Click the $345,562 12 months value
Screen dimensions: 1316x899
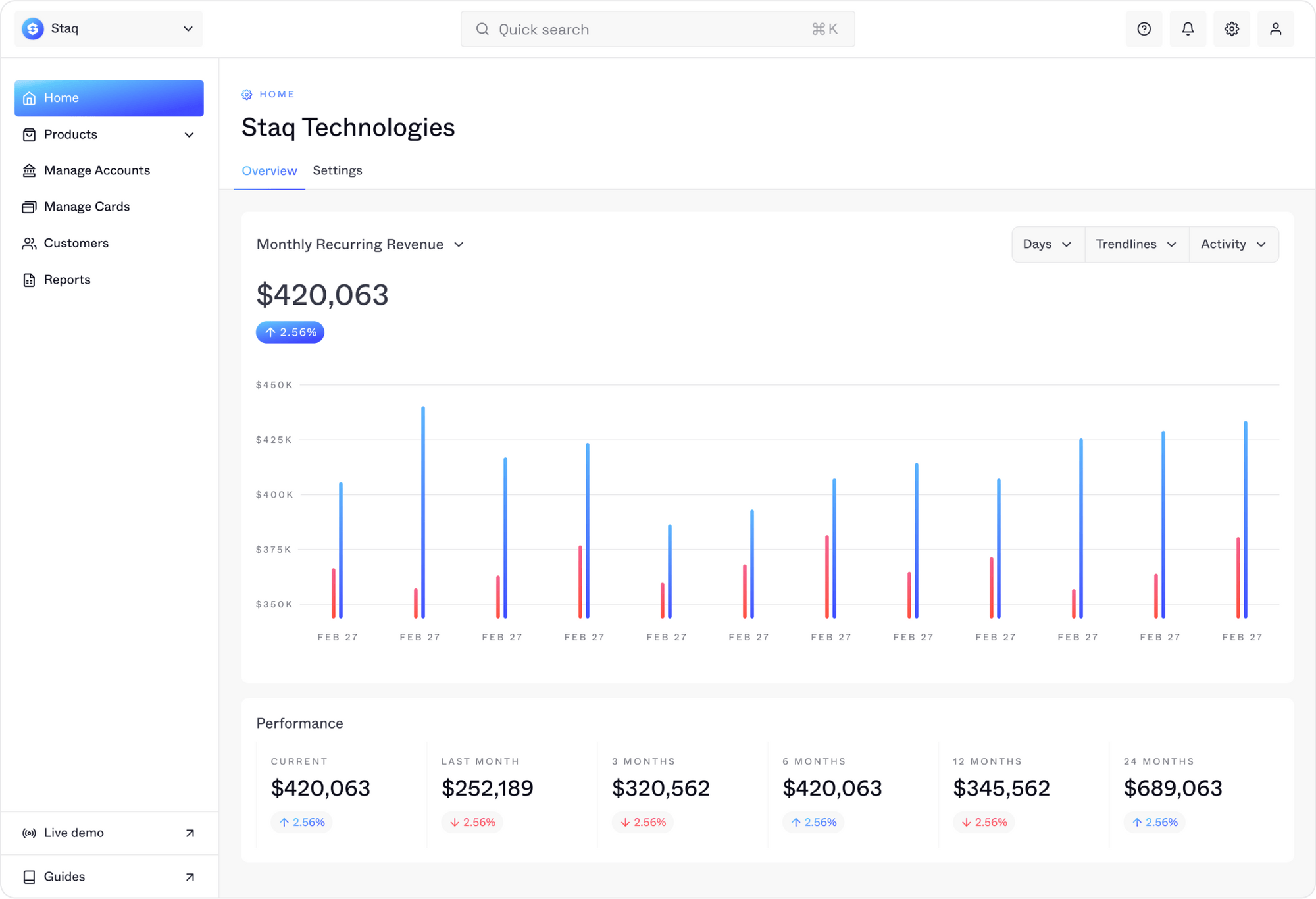pyautogui.click(x=1001, y=788)
